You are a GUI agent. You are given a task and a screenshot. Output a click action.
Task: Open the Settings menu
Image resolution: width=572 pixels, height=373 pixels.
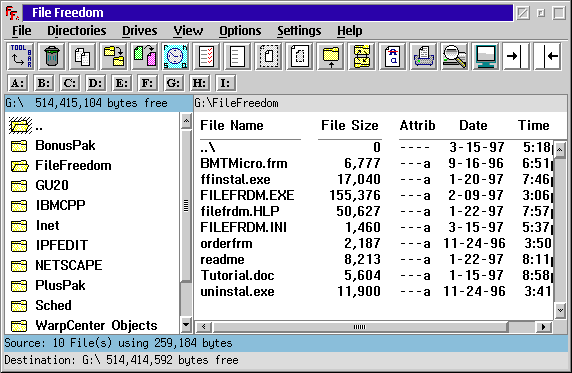(299, 31)
